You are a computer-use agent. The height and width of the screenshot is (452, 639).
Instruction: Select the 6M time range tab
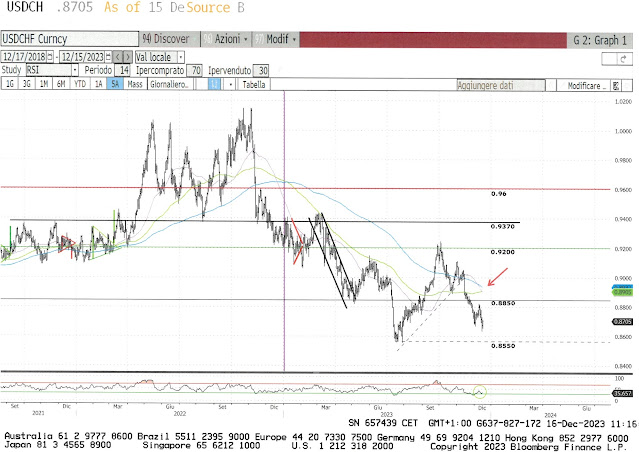pos(61,84)
